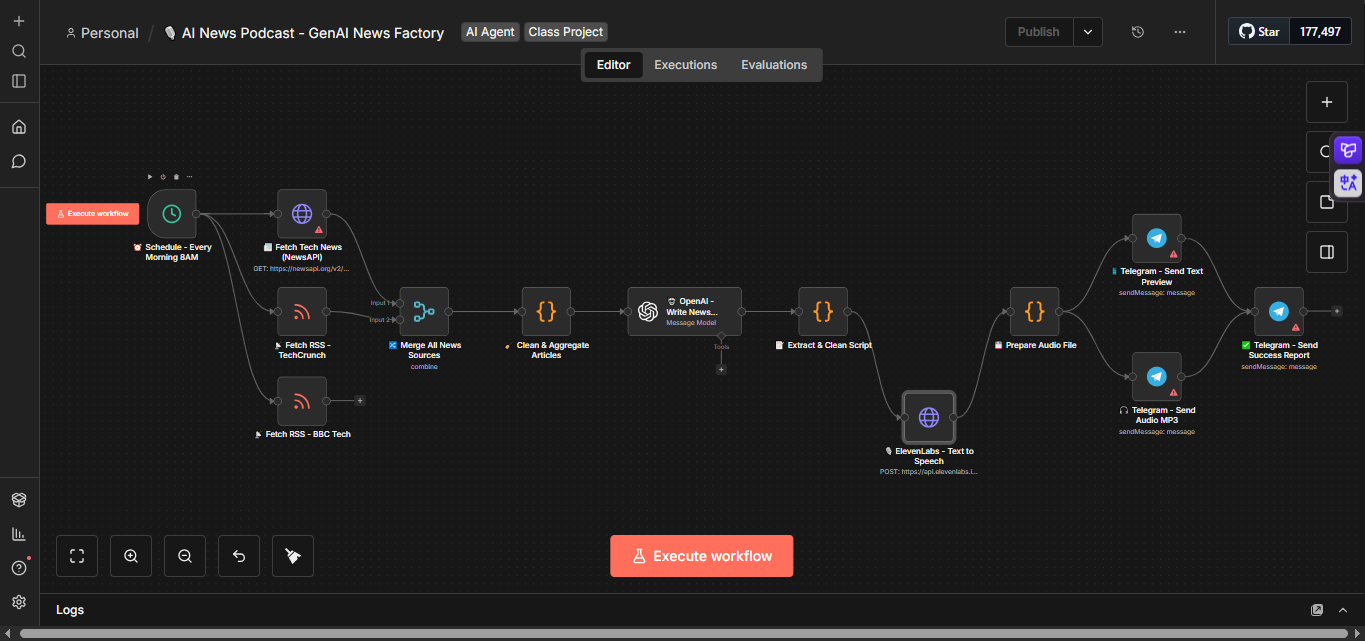
Task: Go to Home overview icon
Action: pyautogui.click(x=19, y=127)
